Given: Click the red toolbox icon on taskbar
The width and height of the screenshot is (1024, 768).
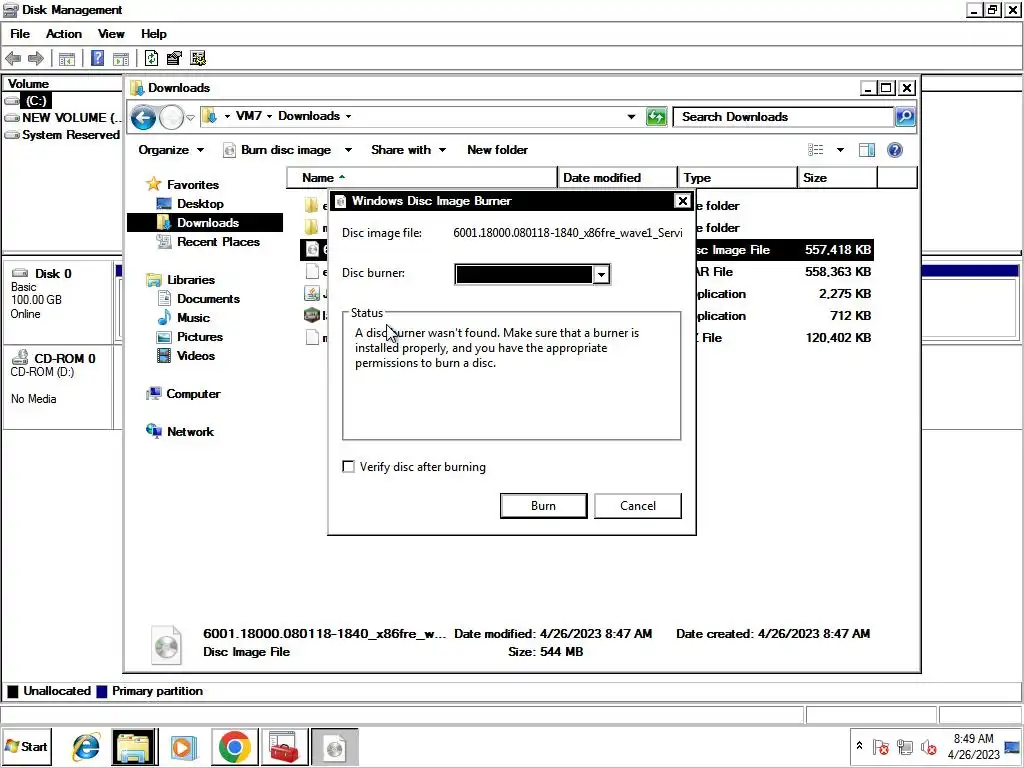Looking at the screenshot, I should (284, 747).
